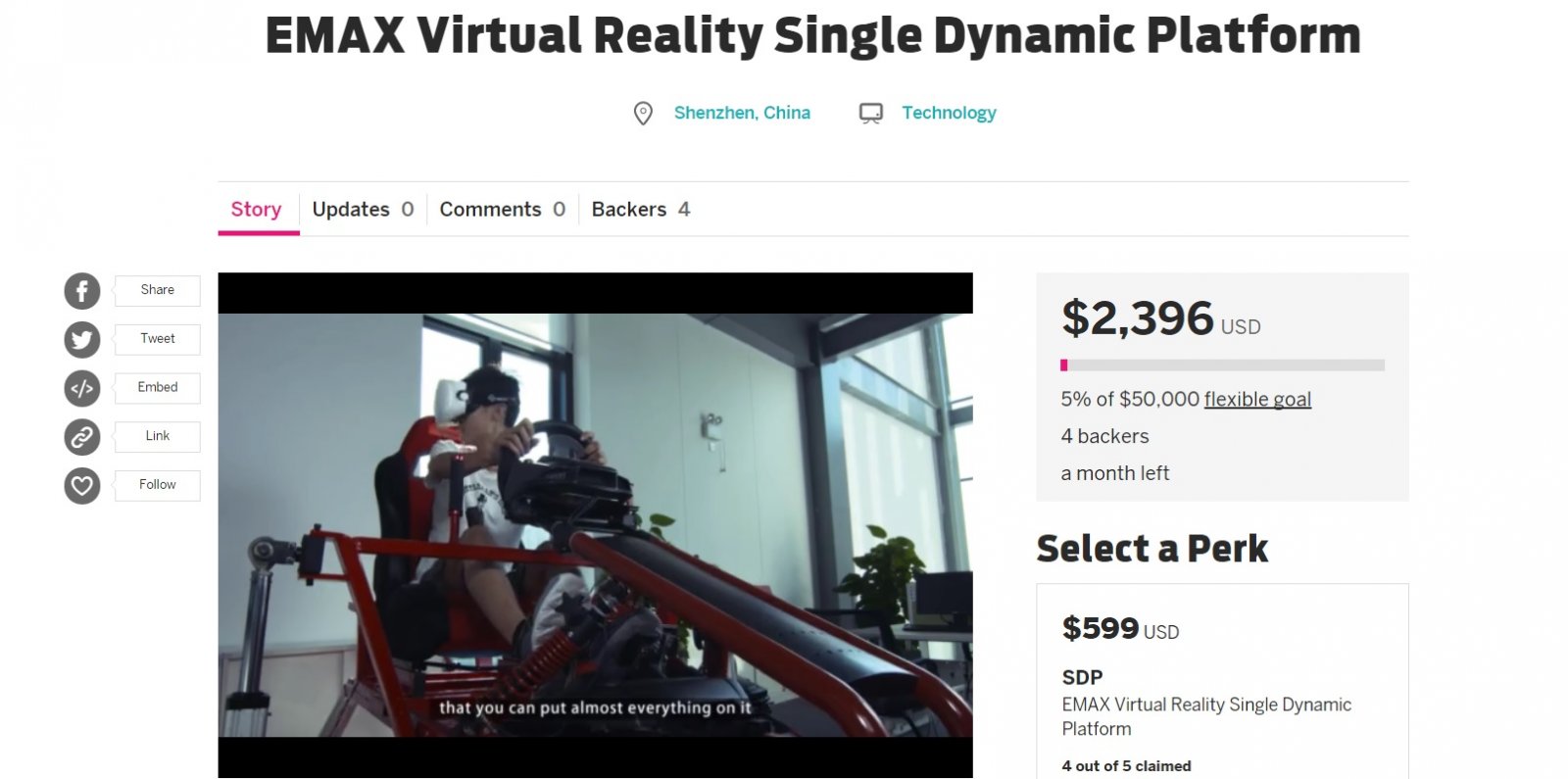Click the funding progress bar
Viewport: 1568px width, 779px height.
tap(1222, 365)
